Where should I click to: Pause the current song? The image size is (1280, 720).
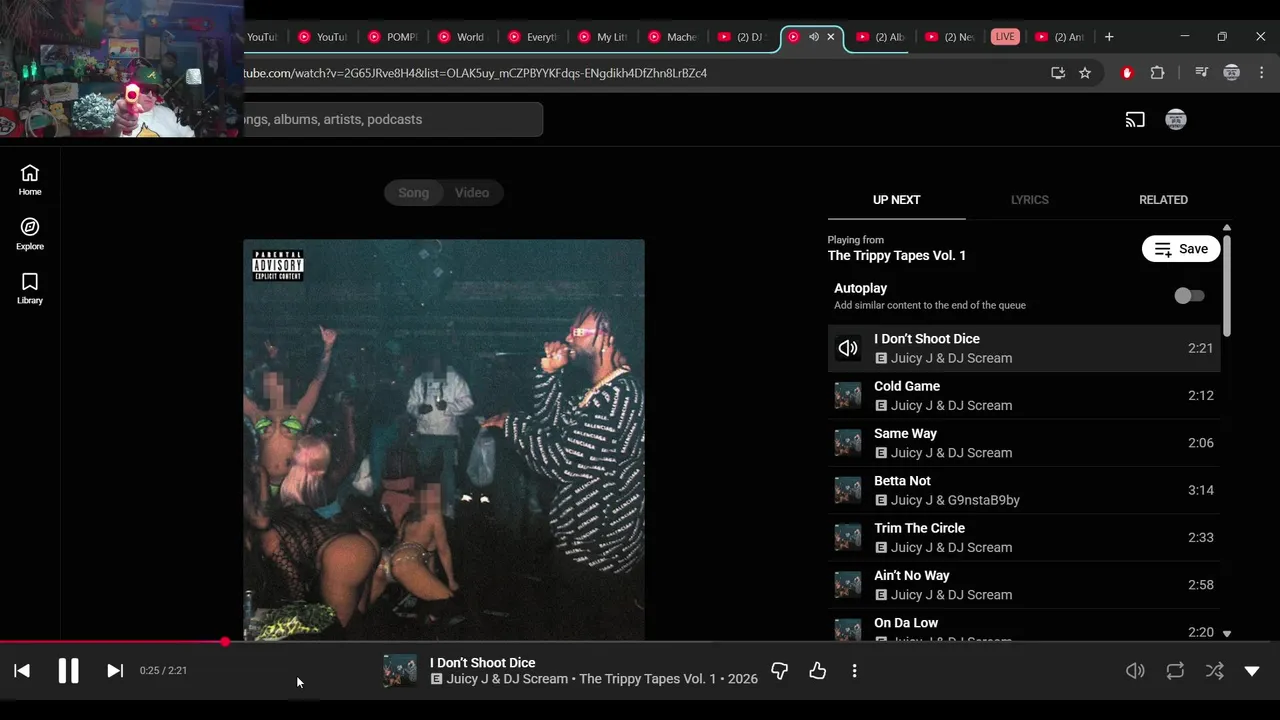tap(68, 671)
